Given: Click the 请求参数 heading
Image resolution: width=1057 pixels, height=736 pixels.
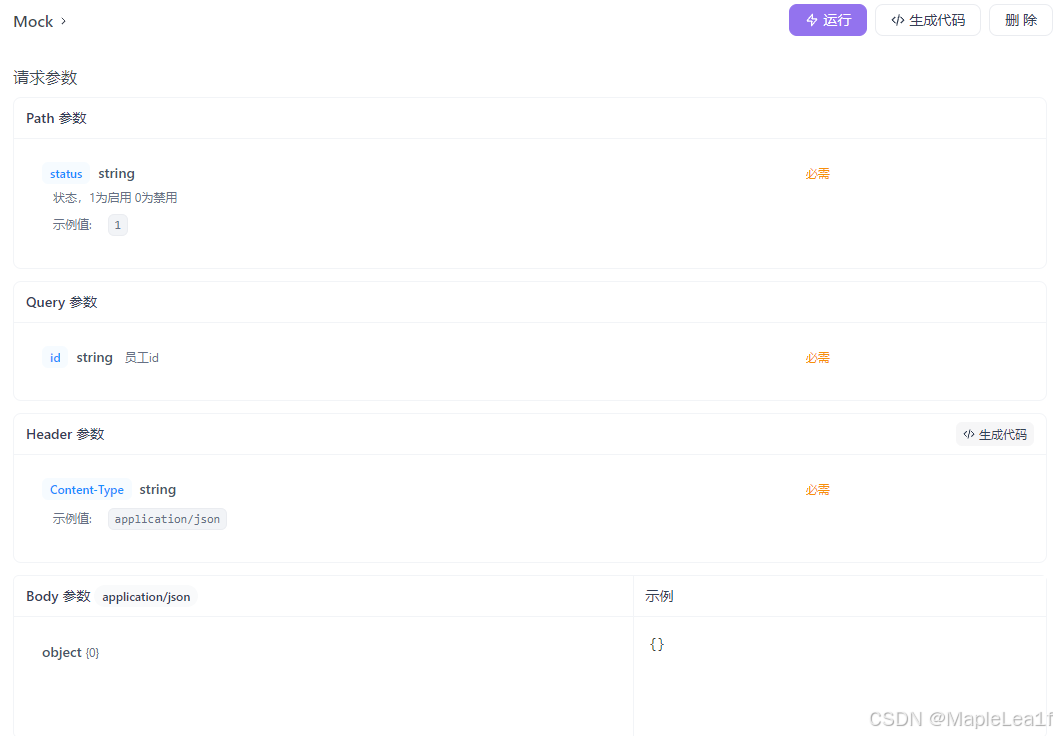Looking at the screenshot, I should click(45, 78).
